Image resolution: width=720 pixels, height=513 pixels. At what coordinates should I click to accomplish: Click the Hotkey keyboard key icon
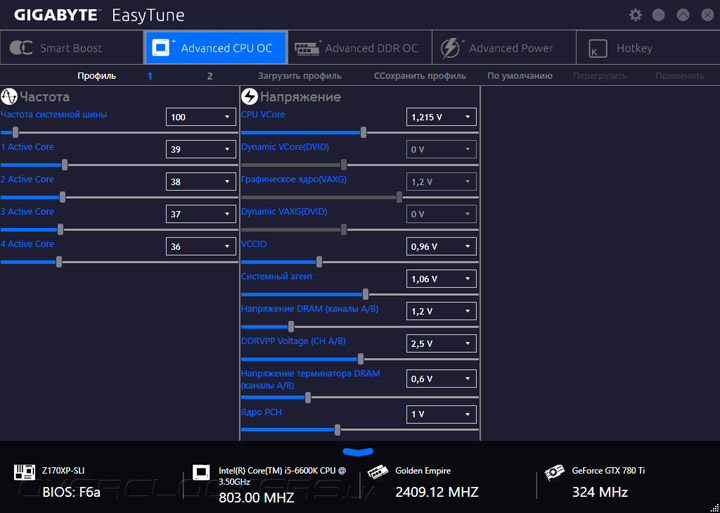click(x=597, y=48)
